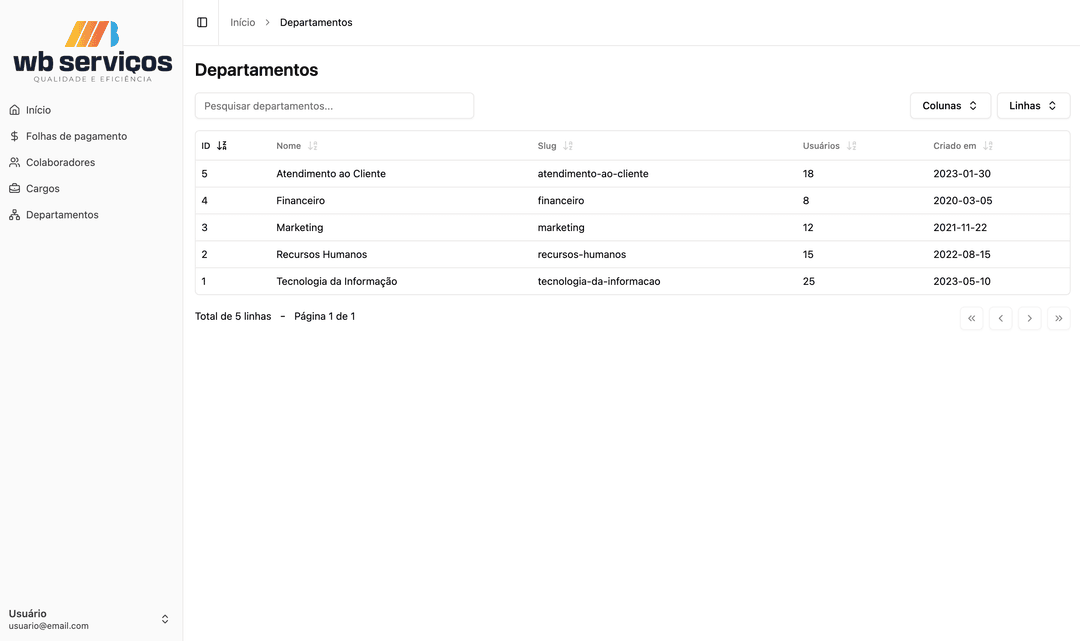
Task: Click the WB Serviços logo
Action: coord(92,52)
